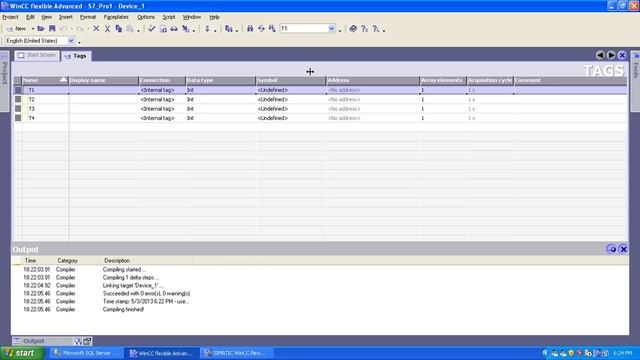Open the Edit menu

(30, 17)
